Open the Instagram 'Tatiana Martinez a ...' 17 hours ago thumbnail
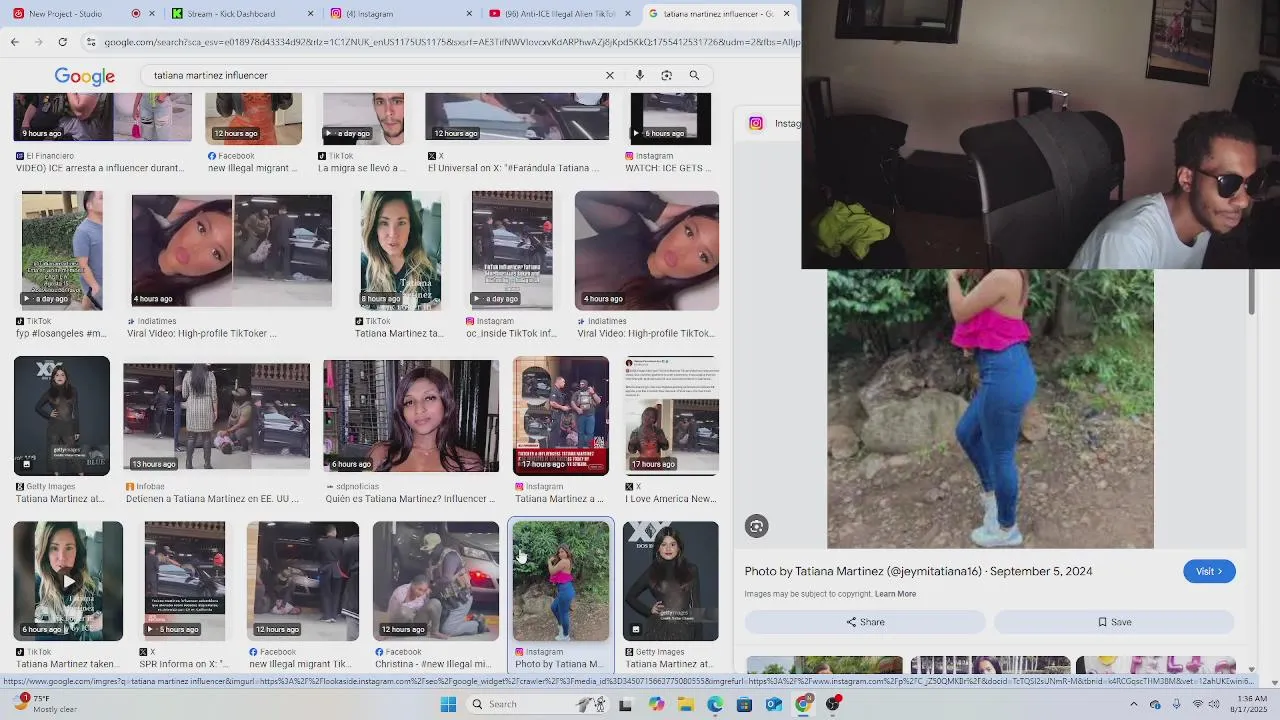The height and width of the screenshot is (720, 1280). click(561, 415)
